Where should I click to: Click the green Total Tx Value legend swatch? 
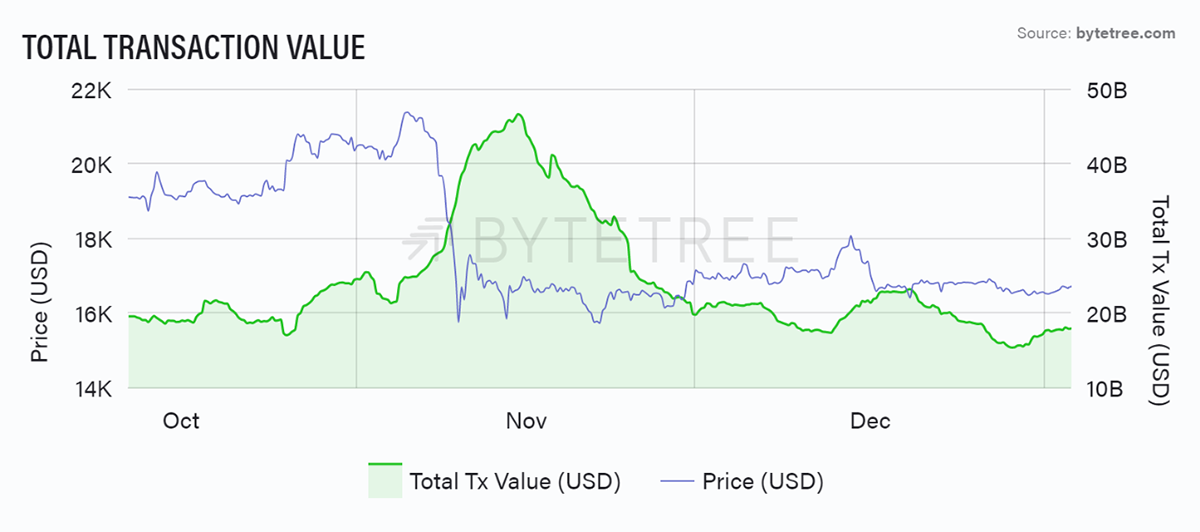click(385, 480)
